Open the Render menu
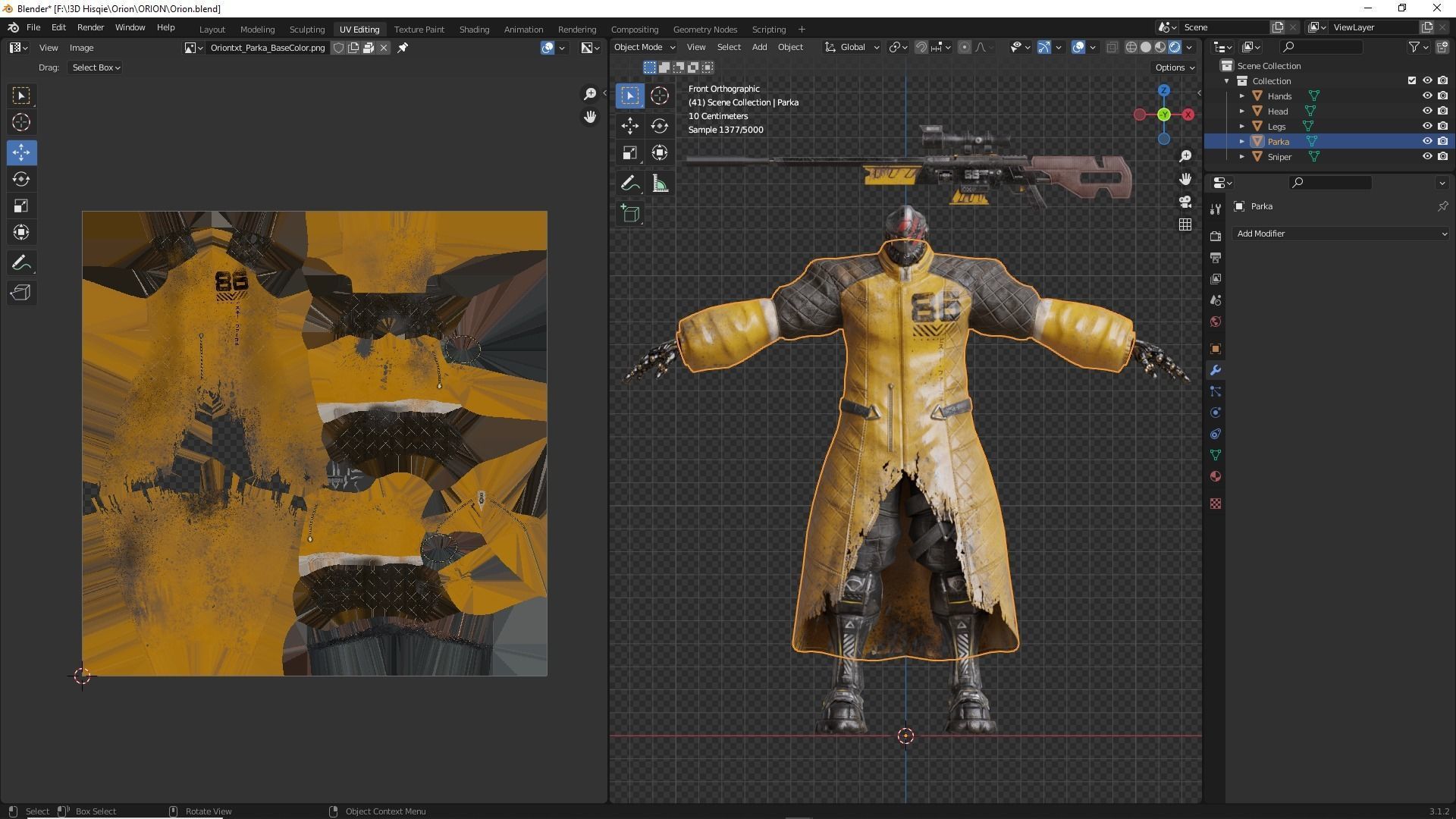The height and width of the screenshot is (819, 1456). click(90, 27)
